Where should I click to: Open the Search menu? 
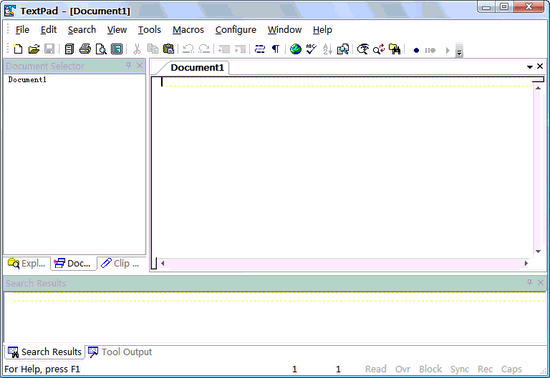pyautogui.click(x=82, y=30)
